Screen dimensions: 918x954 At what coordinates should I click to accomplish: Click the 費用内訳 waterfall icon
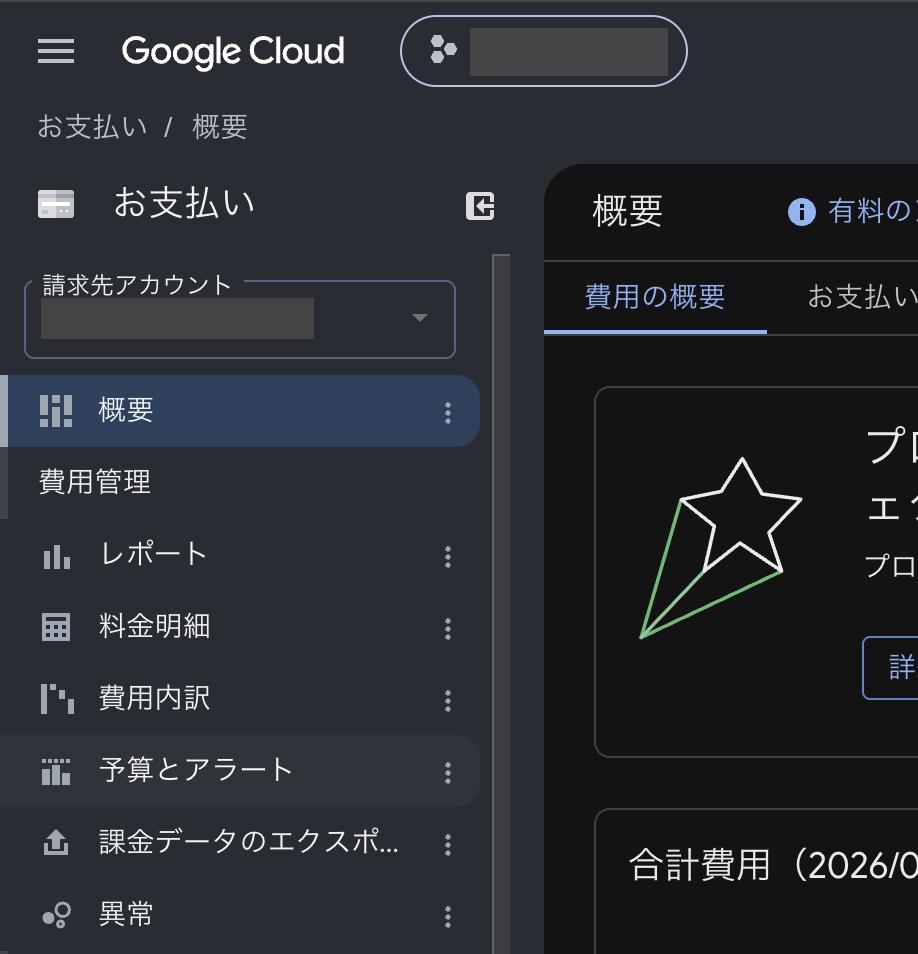tap(57, 698)
